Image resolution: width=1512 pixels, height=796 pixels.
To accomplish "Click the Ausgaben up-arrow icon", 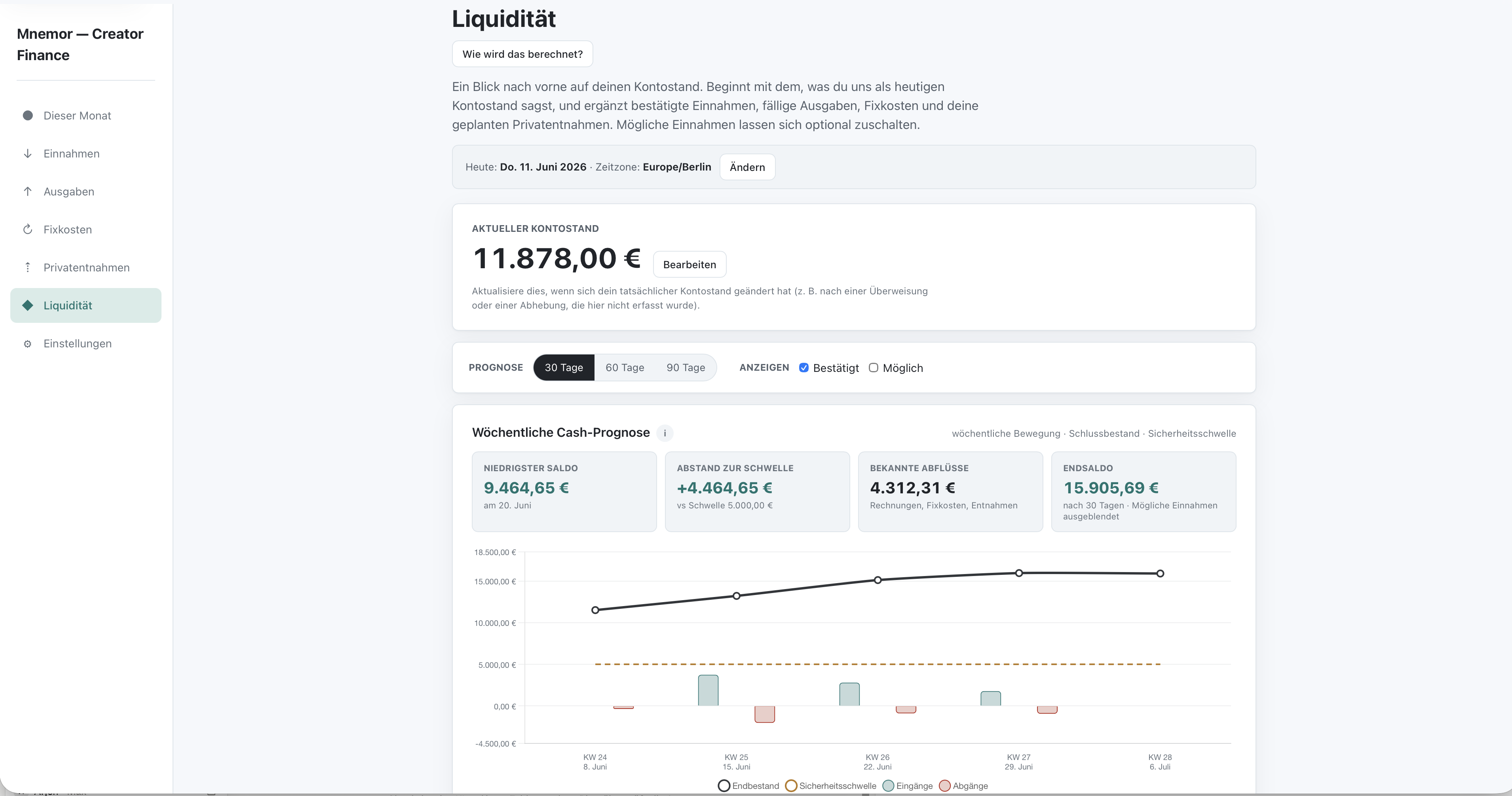I will (28, 191).
